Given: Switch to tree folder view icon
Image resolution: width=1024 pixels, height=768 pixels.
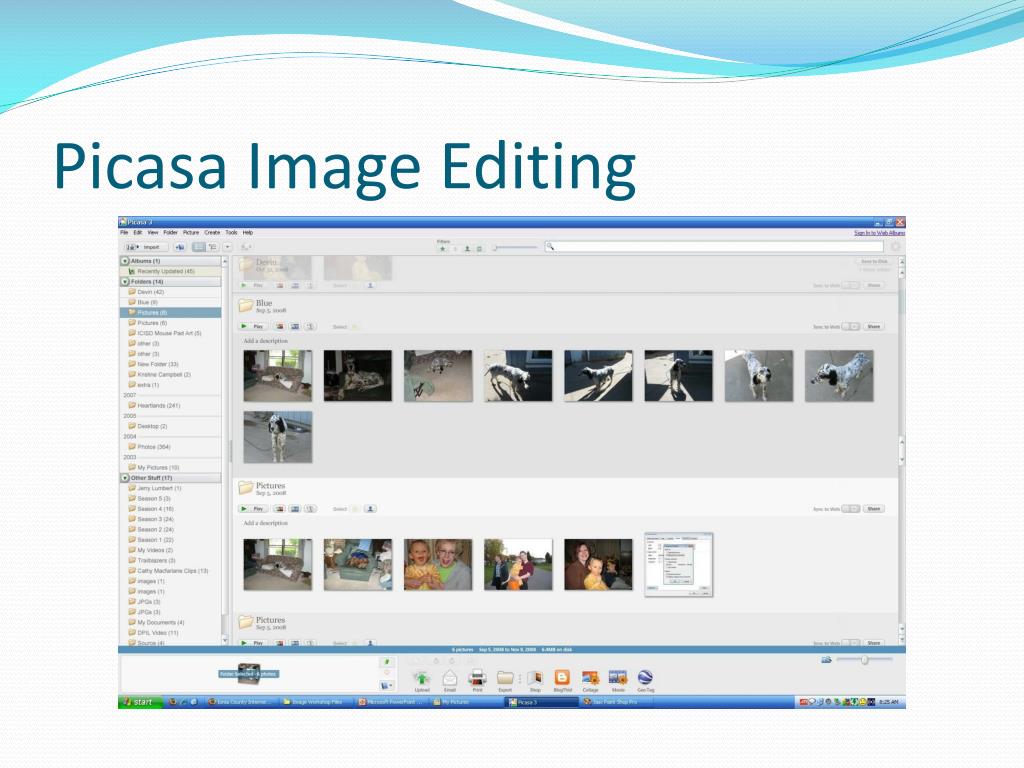Looking at the screenshot, I should coord(213,248).
